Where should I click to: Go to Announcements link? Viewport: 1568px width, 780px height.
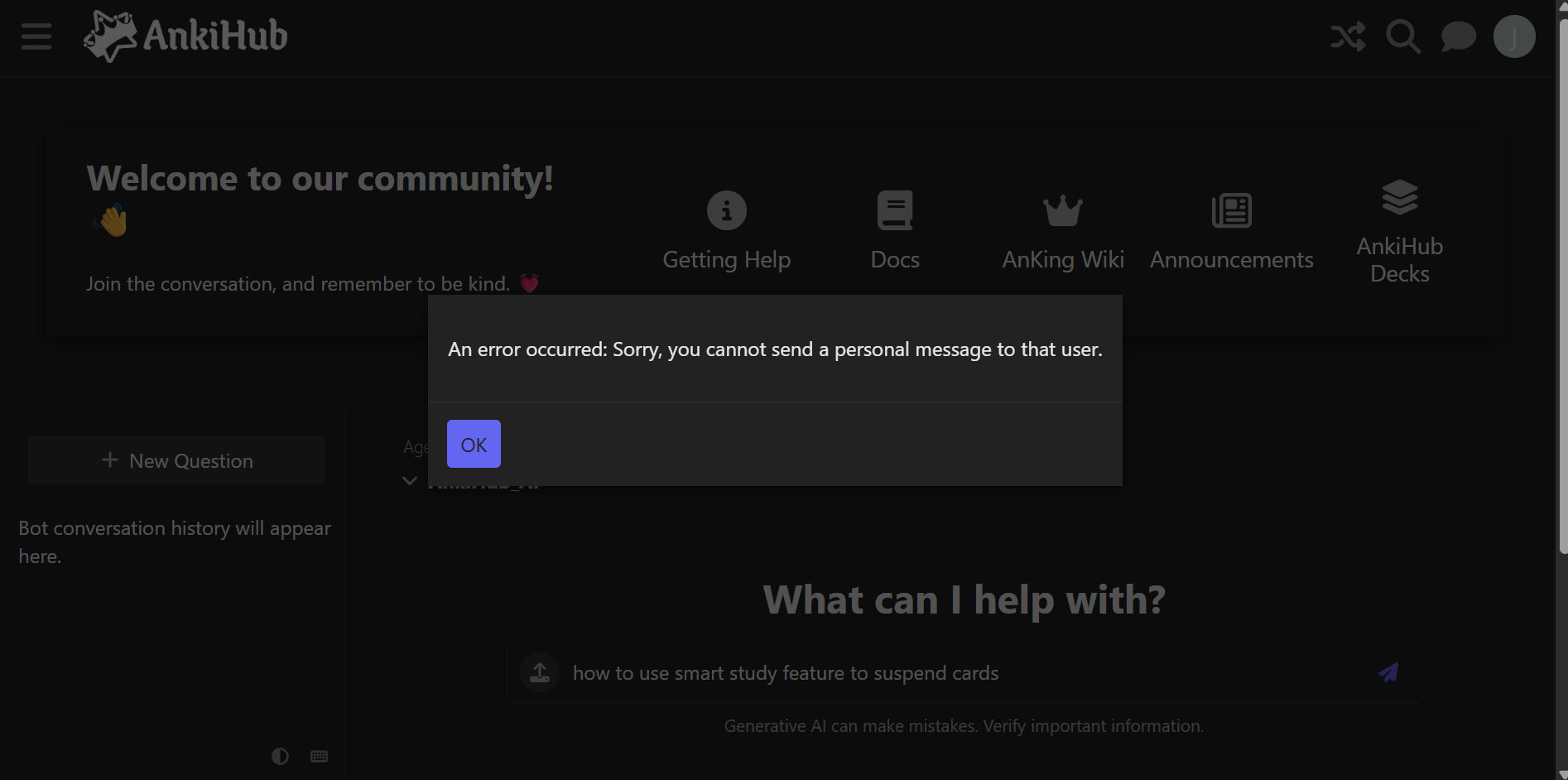click(1232, 260)
